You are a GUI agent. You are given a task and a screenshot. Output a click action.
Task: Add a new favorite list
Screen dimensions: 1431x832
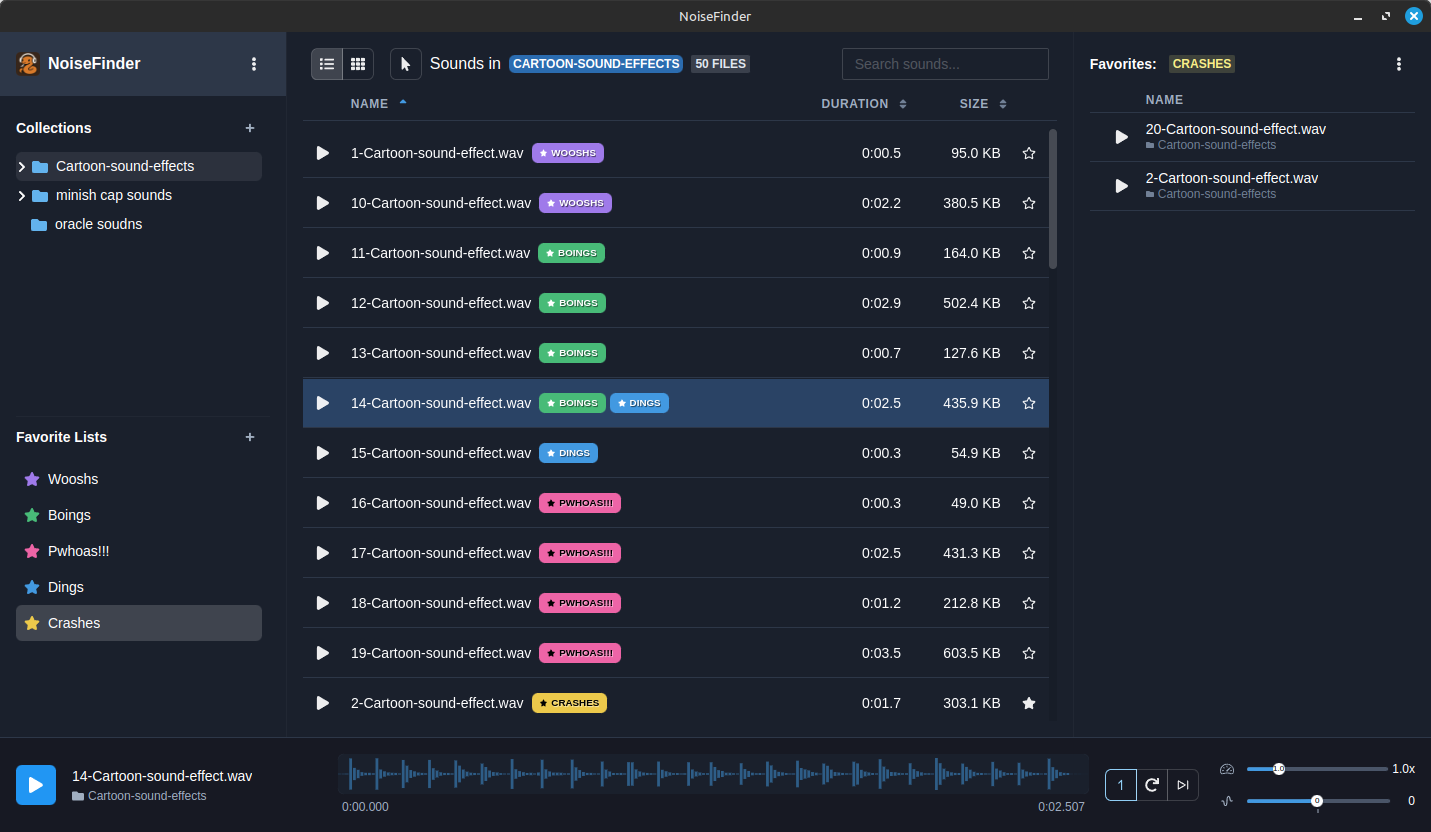pyautogui.click(x=250, y=437)
